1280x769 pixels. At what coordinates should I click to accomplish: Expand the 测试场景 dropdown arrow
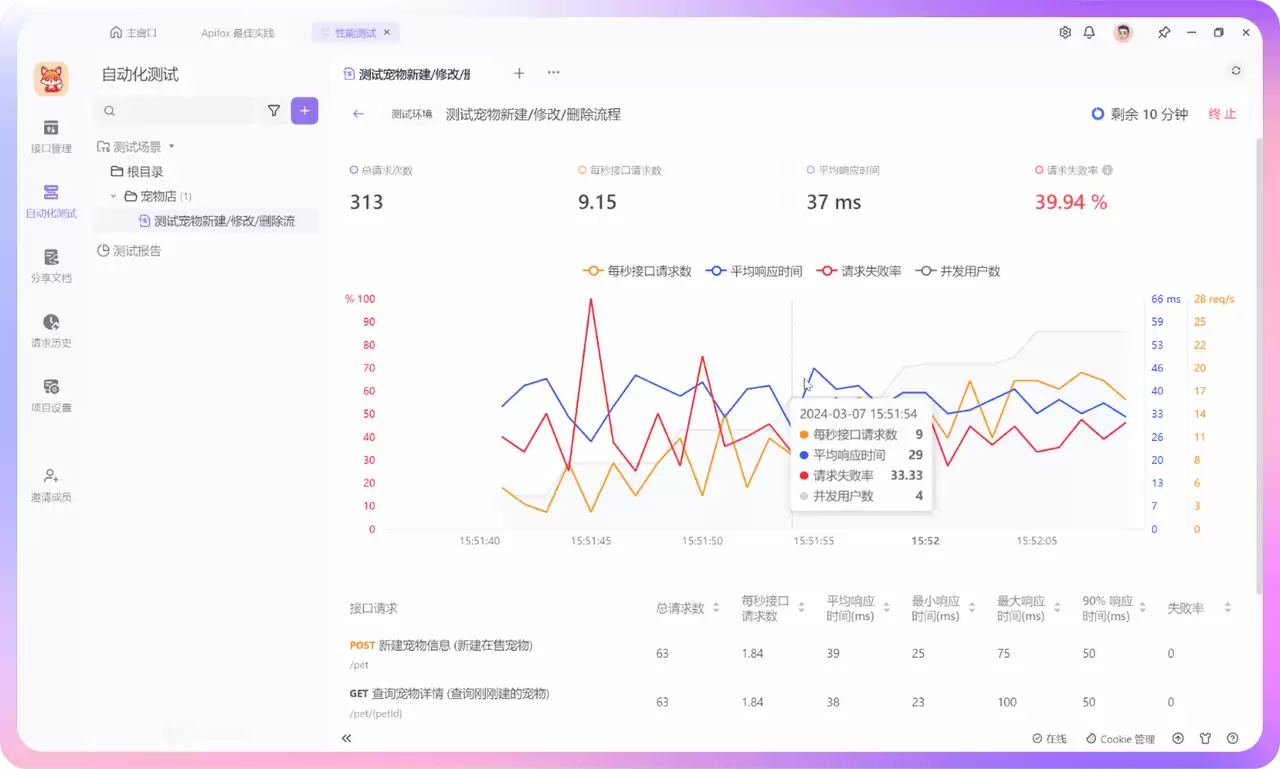(171, 147)
